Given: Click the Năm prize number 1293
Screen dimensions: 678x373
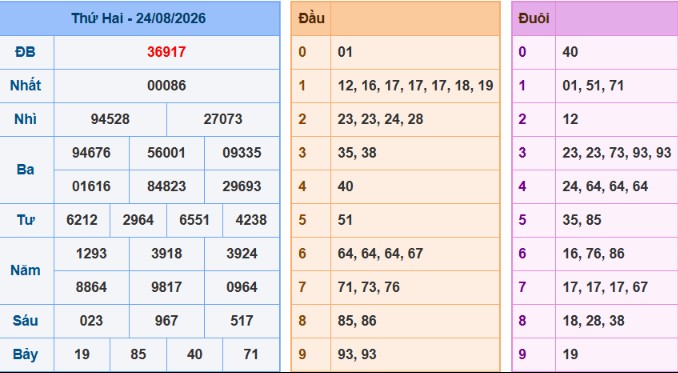Looking at the screenshot, I should [91, 254].
